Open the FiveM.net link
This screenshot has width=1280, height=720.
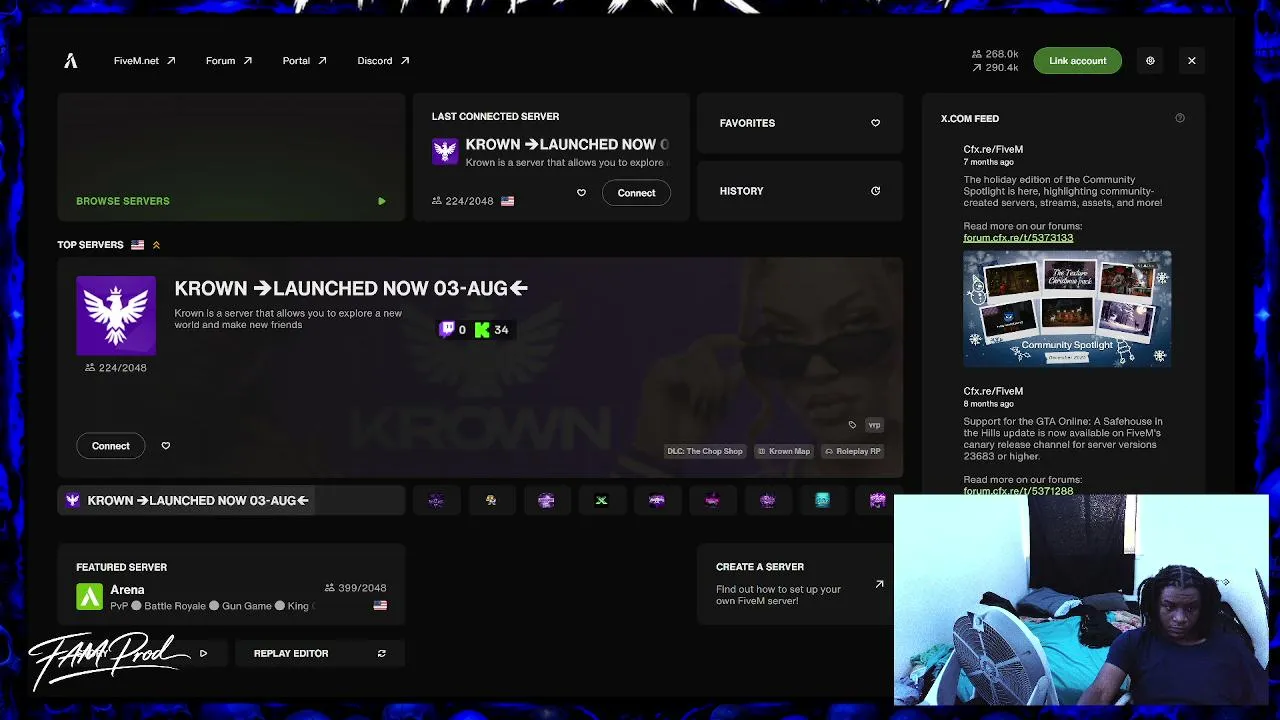click(x=144, y=61)
